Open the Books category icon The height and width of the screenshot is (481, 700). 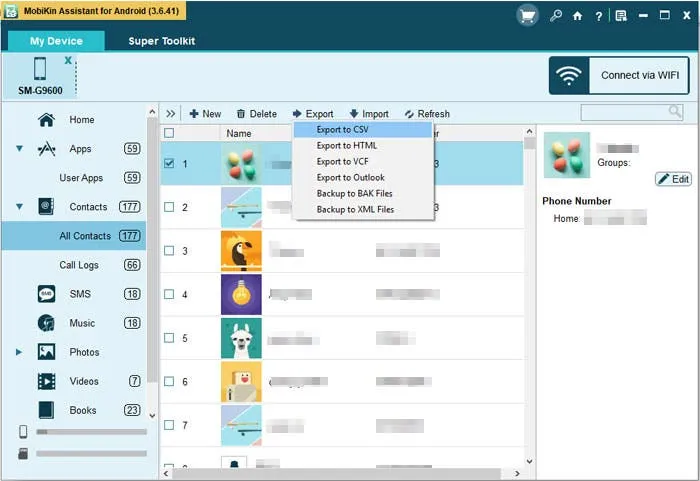pyautogui.click(x=46, y=410)
